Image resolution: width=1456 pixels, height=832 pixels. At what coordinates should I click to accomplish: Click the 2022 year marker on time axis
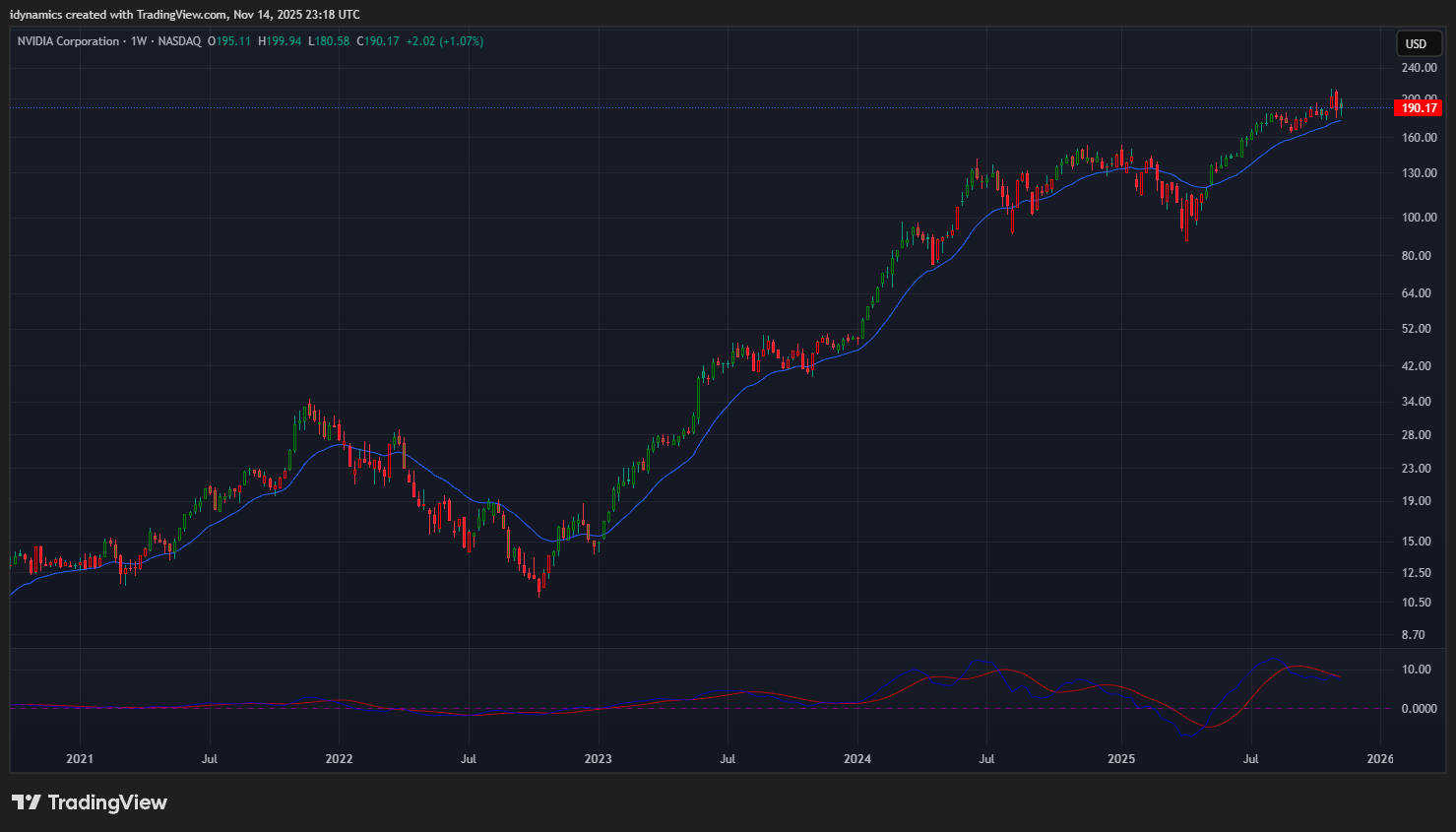point(339,759)
